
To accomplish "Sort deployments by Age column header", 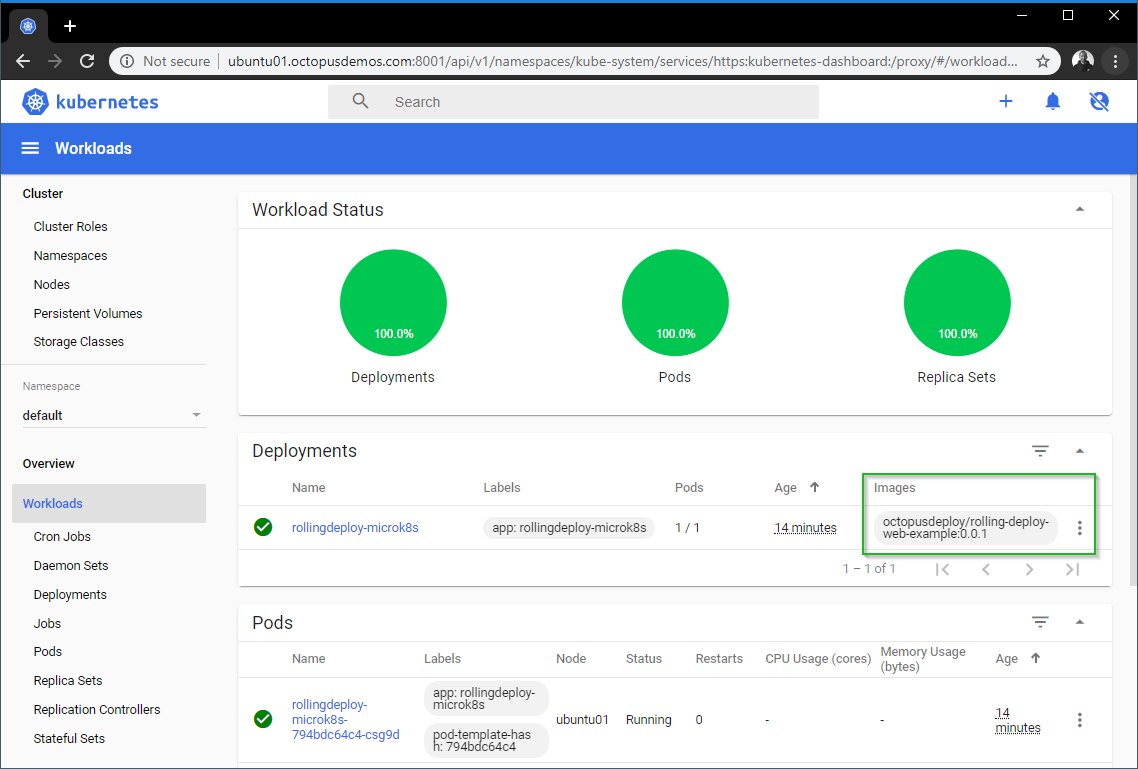I will coord(786,488).
